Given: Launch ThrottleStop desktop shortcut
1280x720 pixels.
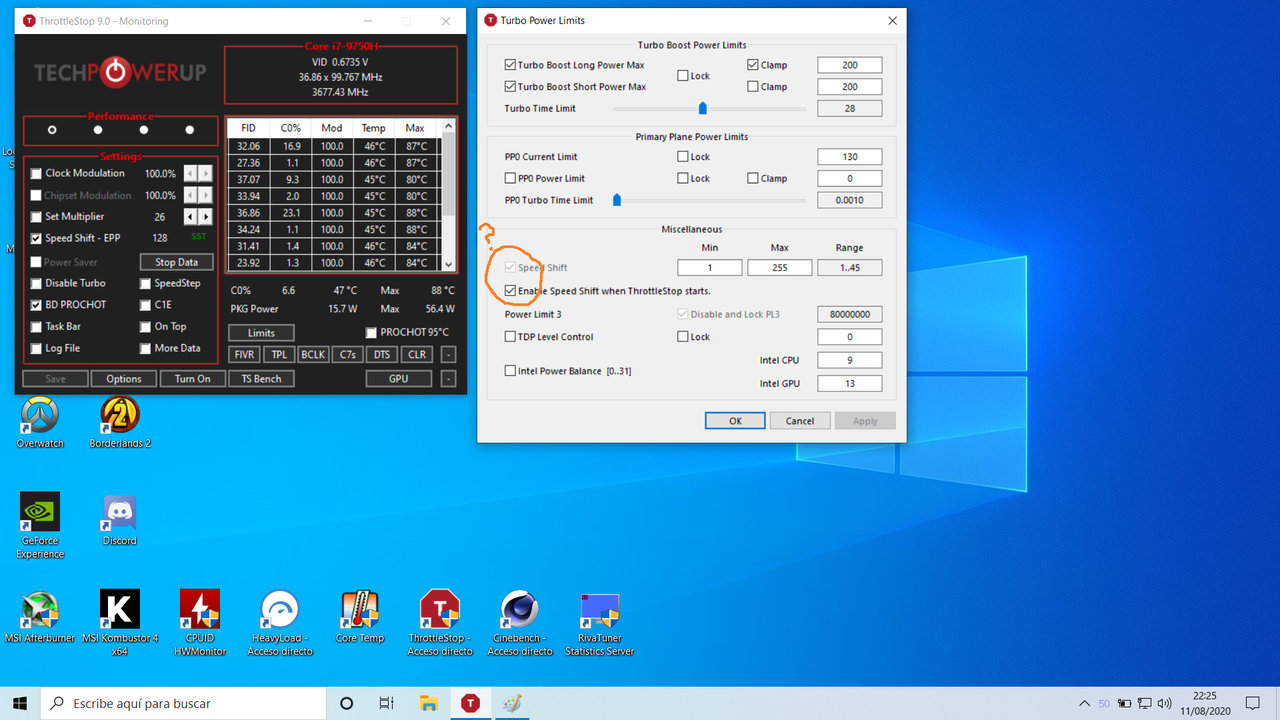Looking at the screenshot, I should [440, 622].
